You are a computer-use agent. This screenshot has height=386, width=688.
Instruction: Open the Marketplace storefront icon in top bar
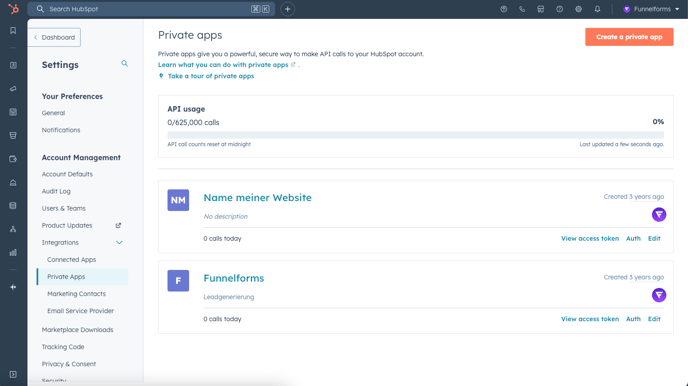(541, 9)
